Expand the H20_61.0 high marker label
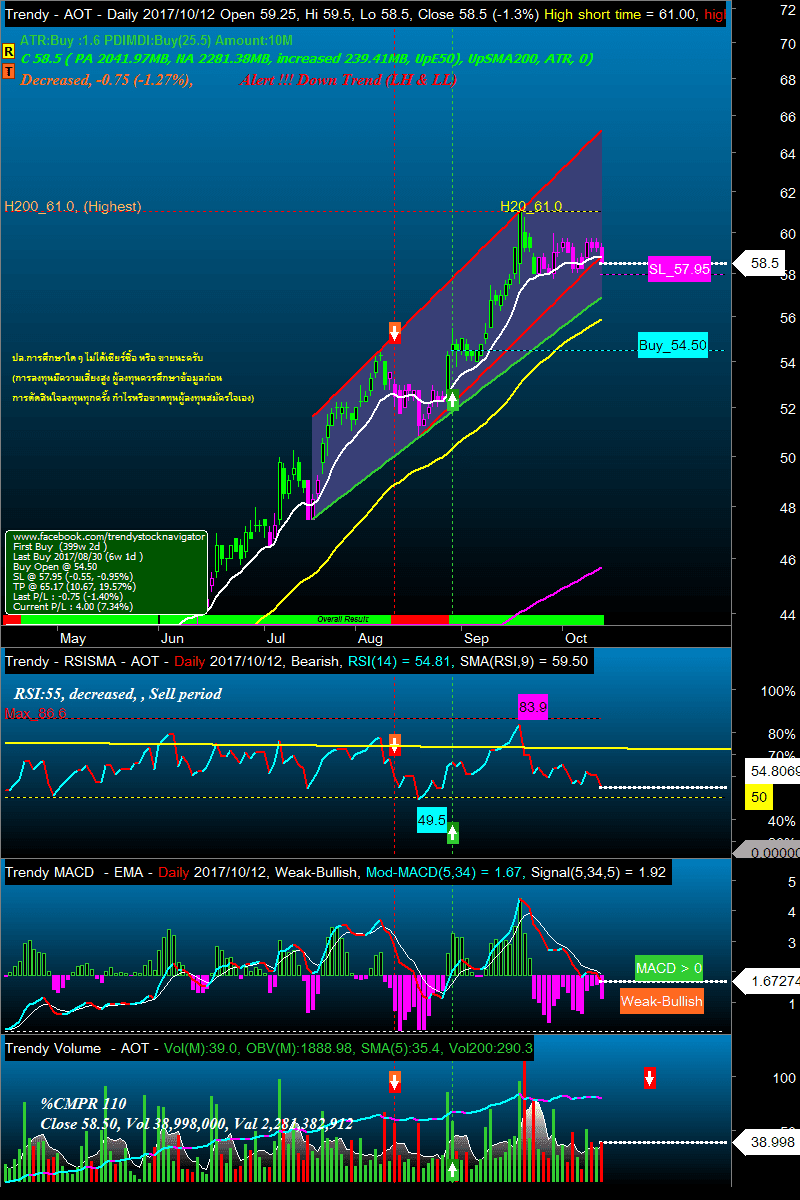800x1200 pixels. click(531, 206)
